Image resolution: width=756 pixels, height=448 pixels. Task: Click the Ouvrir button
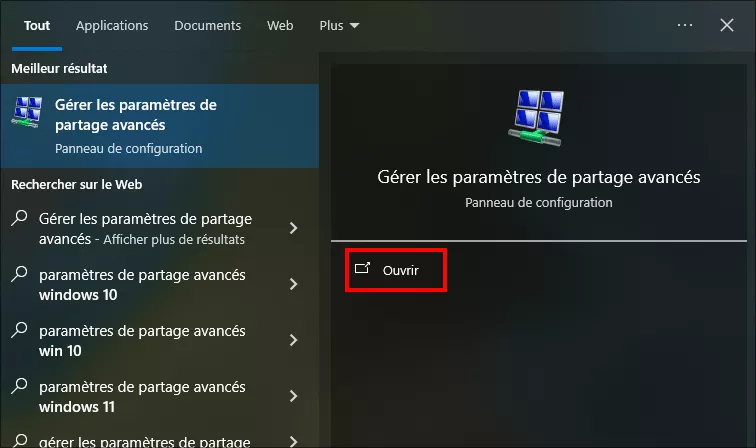[x=396, y=270]
